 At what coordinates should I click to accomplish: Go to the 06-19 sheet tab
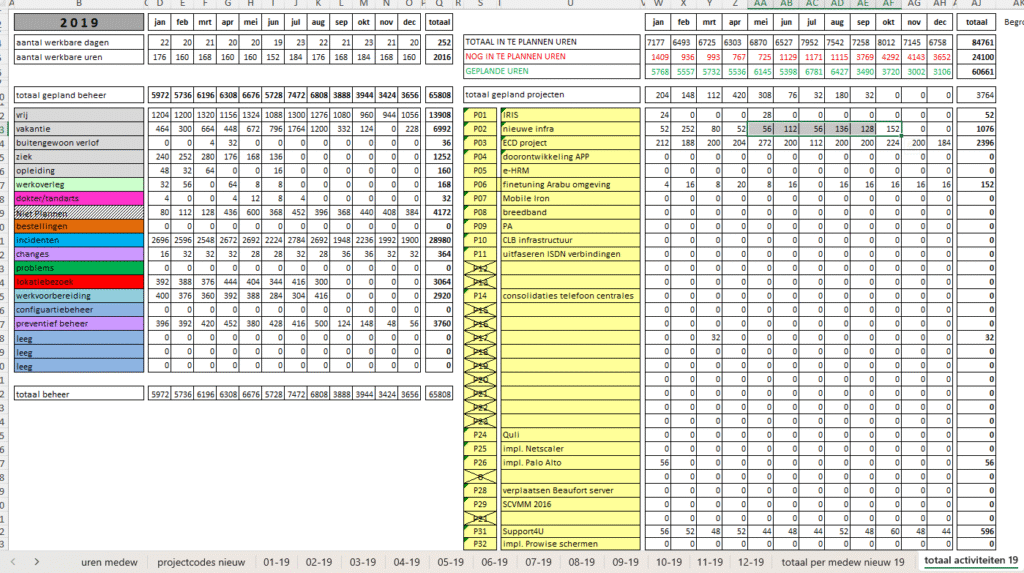494,562
